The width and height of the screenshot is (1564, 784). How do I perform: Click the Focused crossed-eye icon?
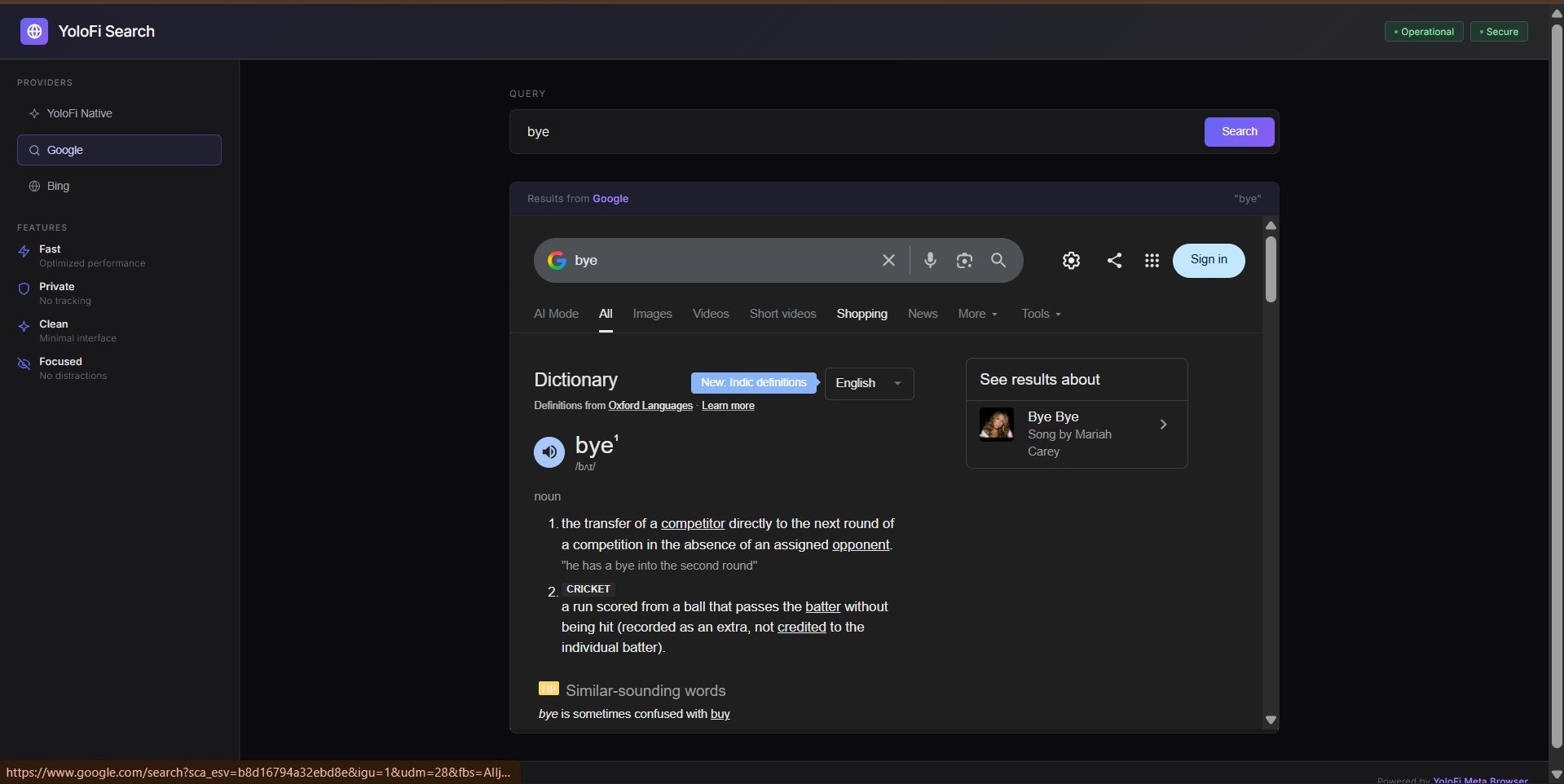pyautogui.click(x=24, y=363)
